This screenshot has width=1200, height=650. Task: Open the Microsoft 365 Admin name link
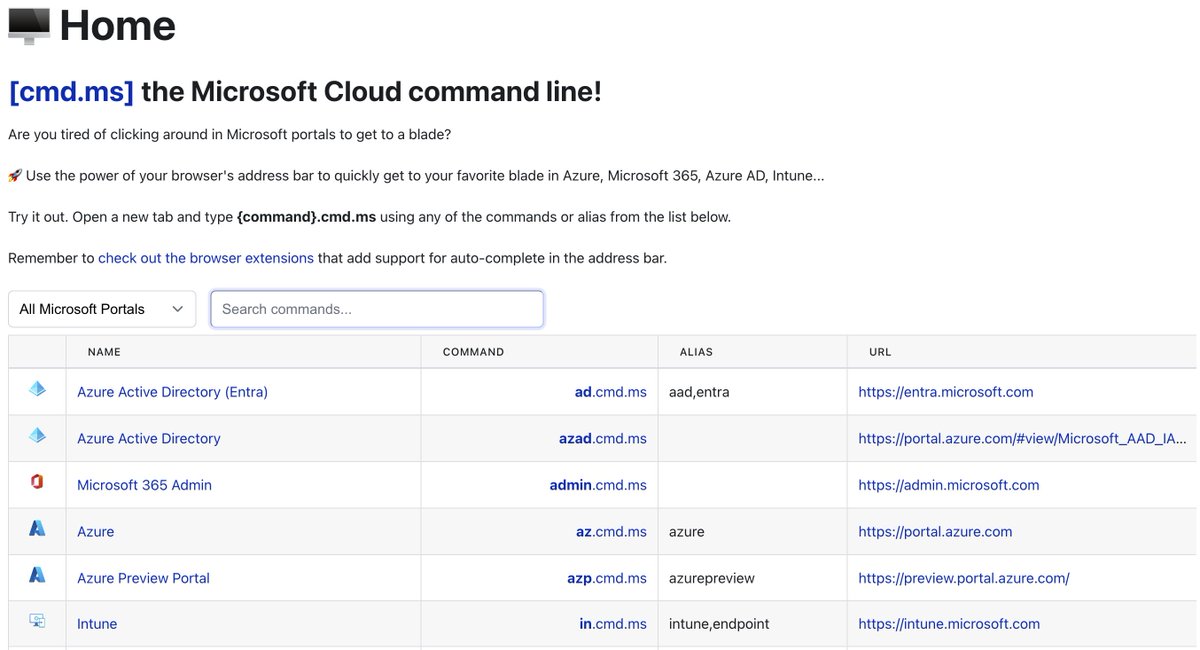coord(144,485)
